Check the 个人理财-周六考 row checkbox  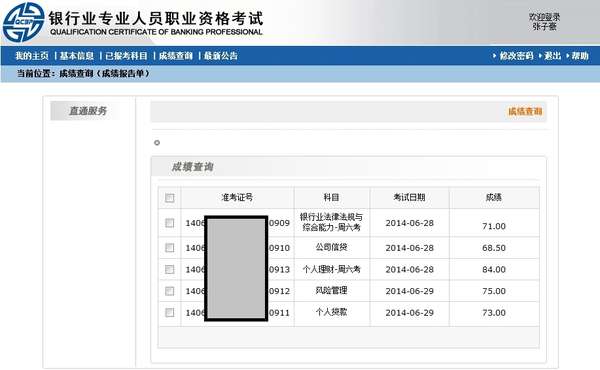point(170,269)
